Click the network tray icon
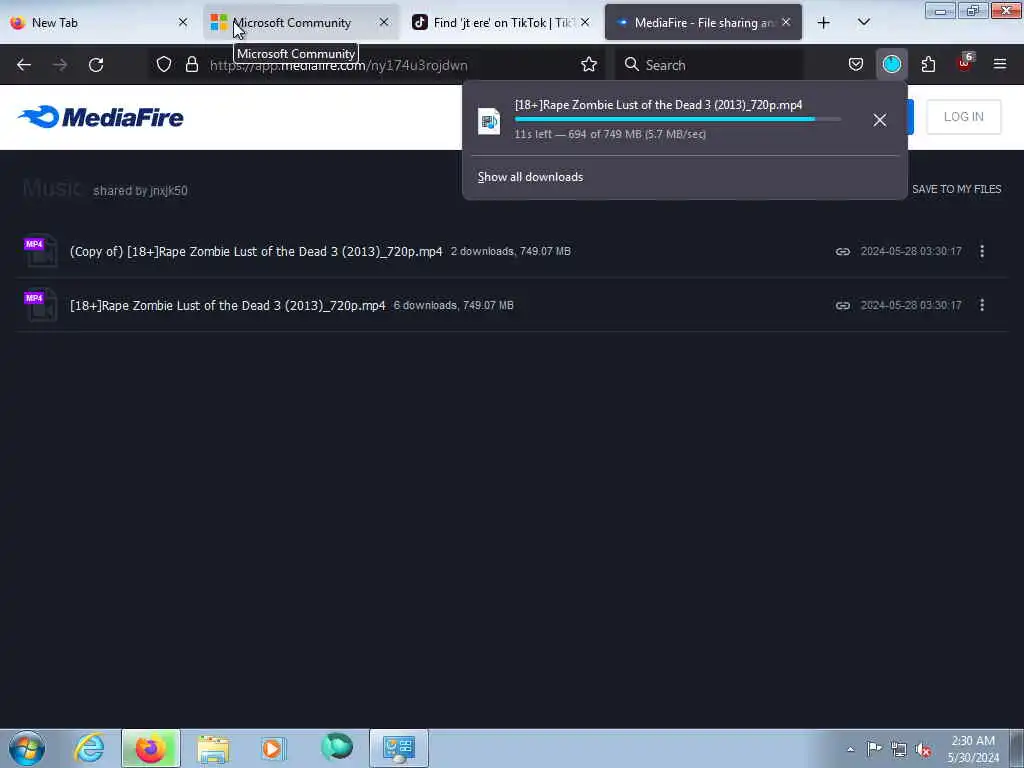The image size is (1024, 768). point(899,750)
